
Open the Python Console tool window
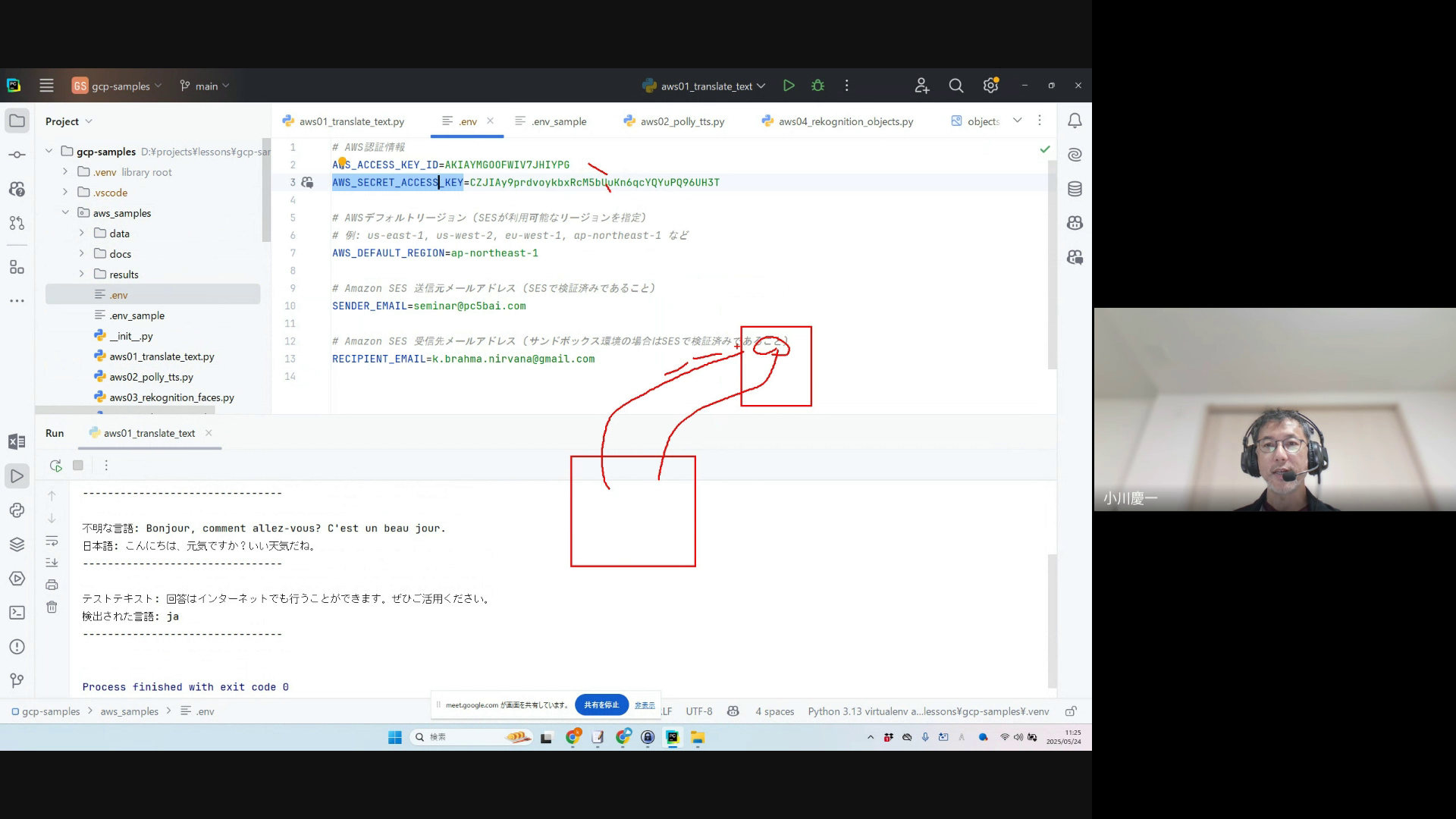coord(17,510)
